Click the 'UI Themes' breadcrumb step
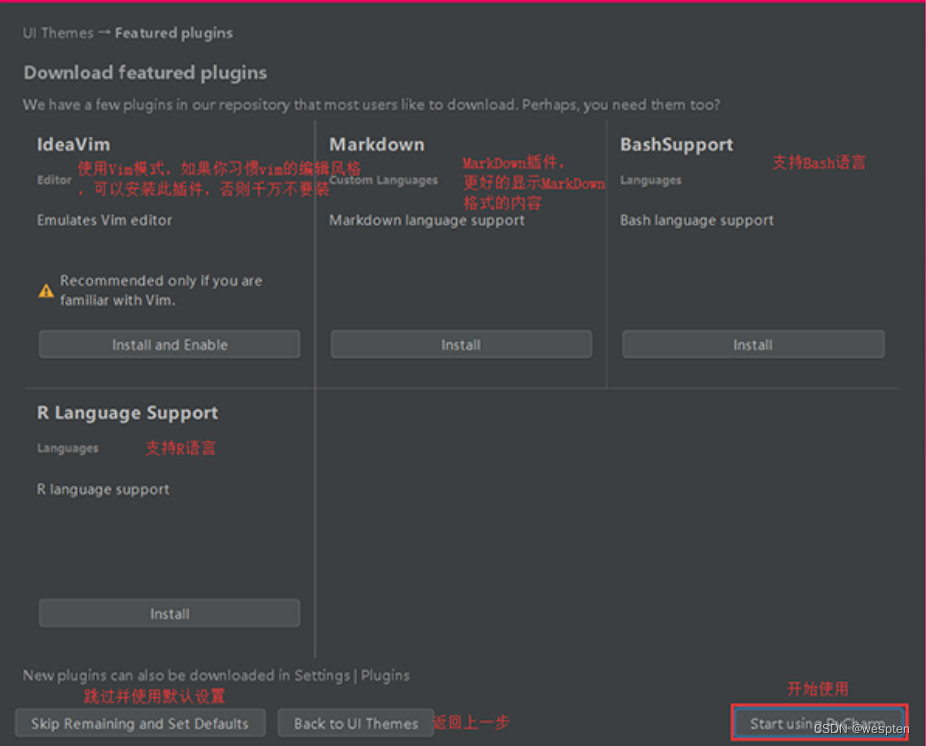The image size is (926, 746). [x=58, y=33]
